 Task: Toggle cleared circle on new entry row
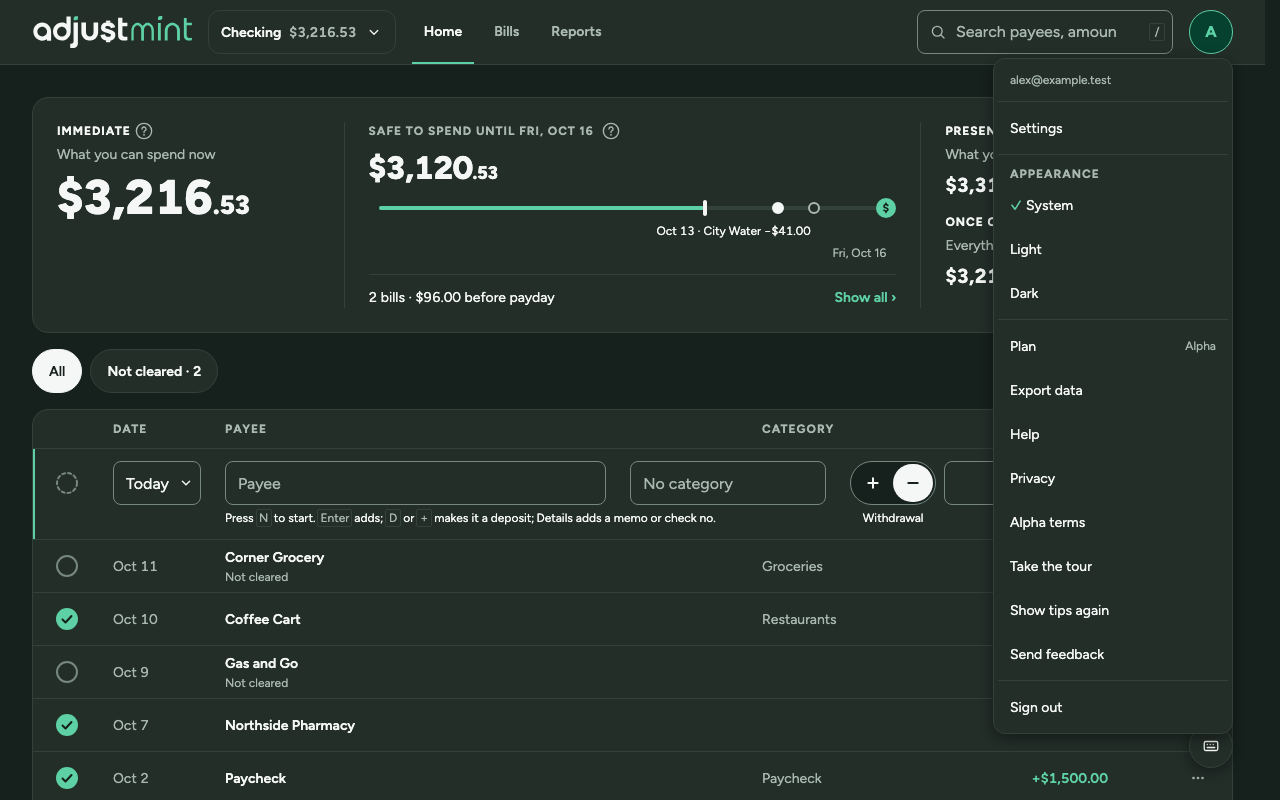pyautogui.click(x=67, y=483)
